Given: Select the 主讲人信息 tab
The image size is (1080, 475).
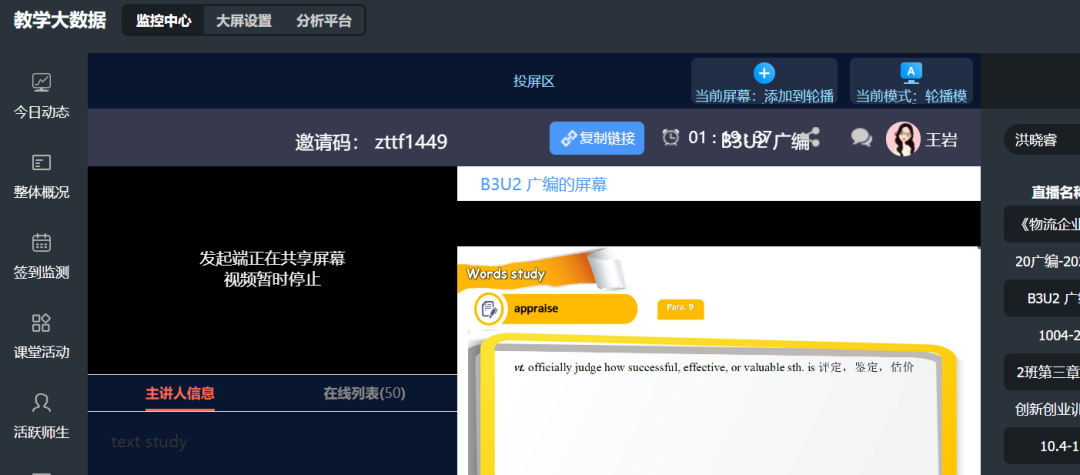Looking at the screenshot, I should pos(180,393).
